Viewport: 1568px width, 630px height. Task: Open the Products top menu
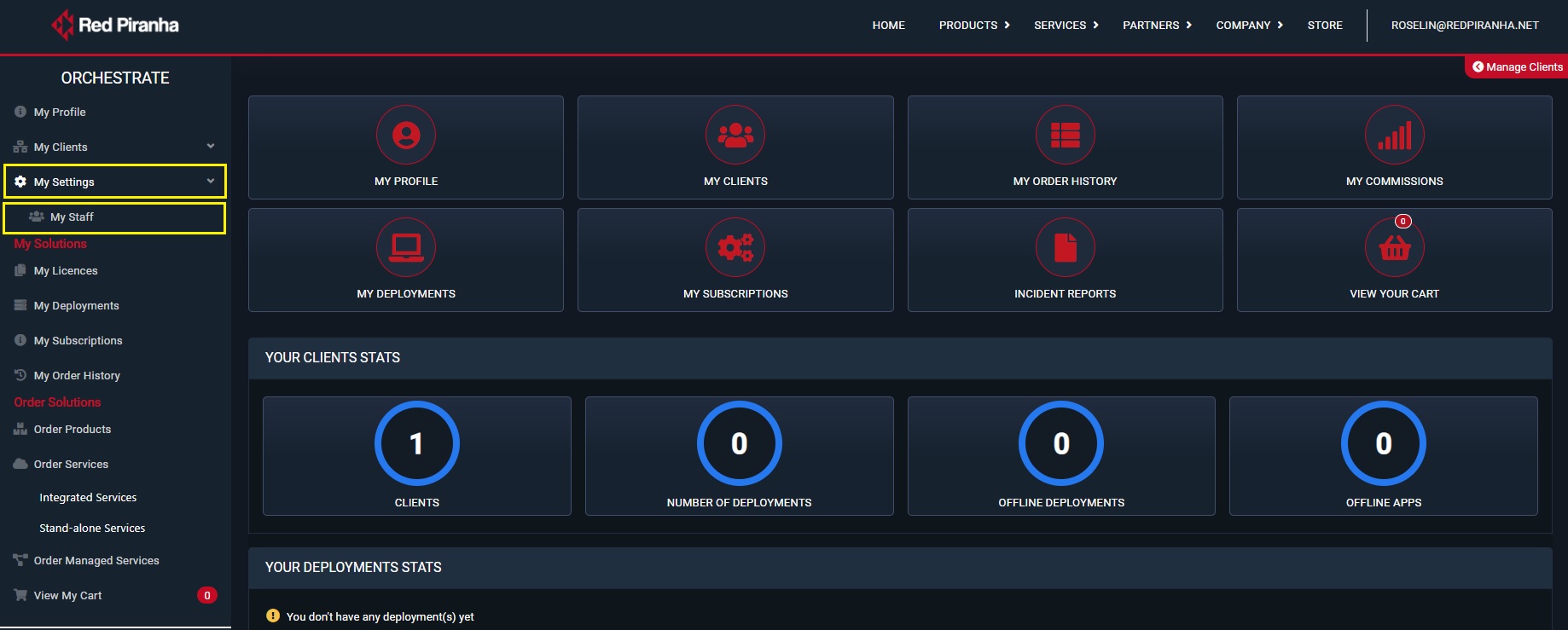[x=968, y=26]
